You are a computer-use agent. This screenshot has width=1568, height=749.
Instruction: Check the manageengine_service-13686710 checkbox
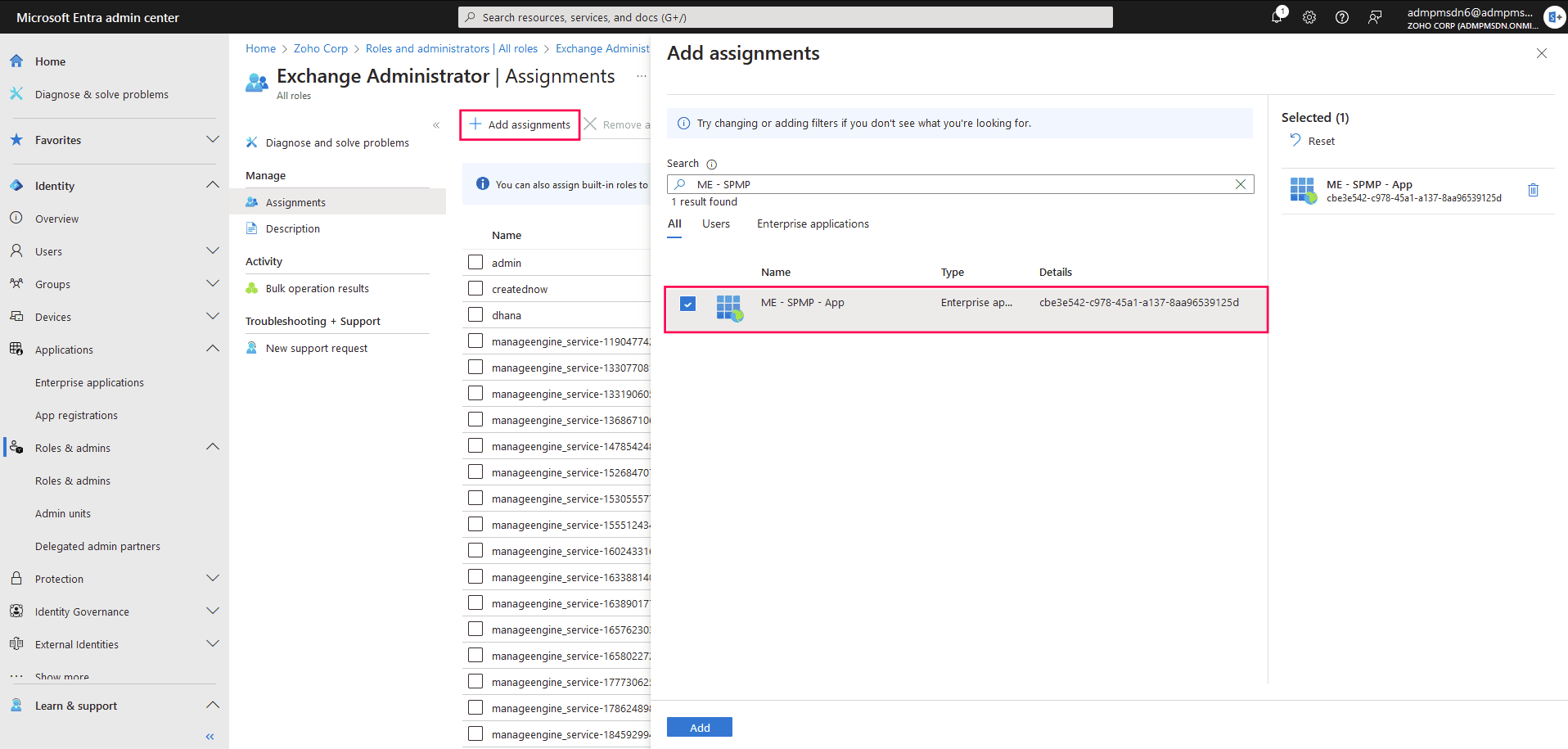click(475, 419)
